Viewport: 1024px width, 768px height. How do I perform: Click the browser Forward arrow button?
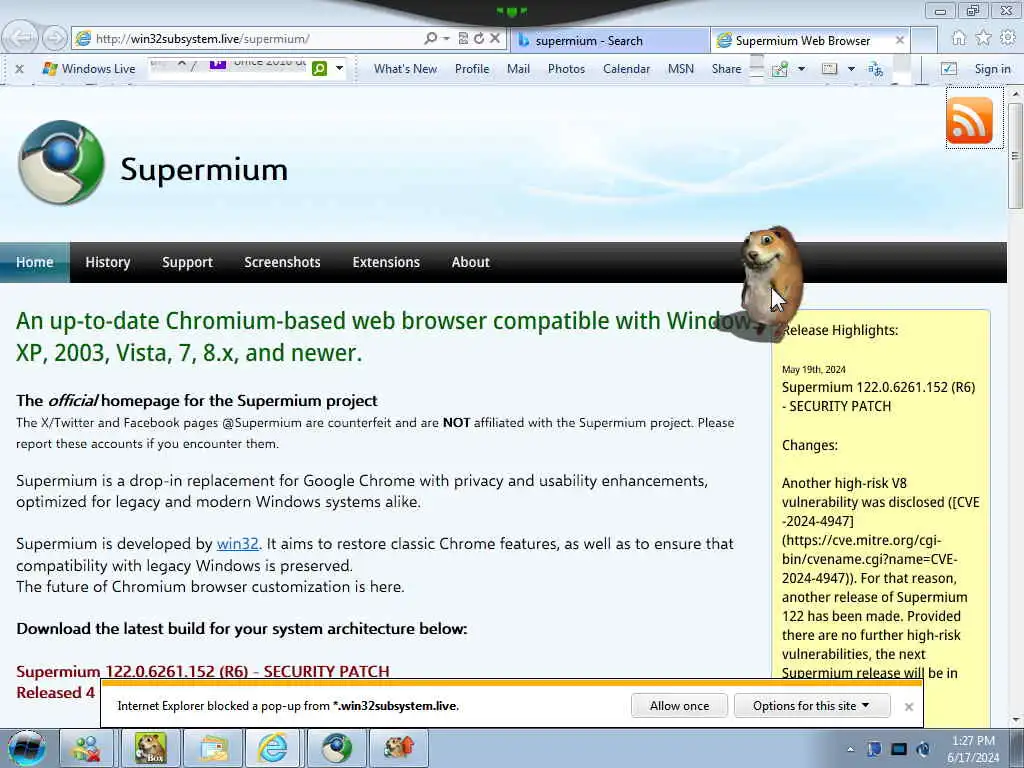pos(55,39)
